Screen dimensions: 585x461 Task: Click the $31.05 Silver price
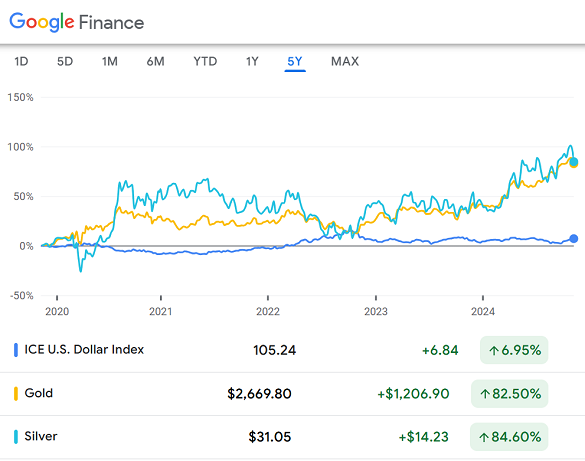point(270,437)
